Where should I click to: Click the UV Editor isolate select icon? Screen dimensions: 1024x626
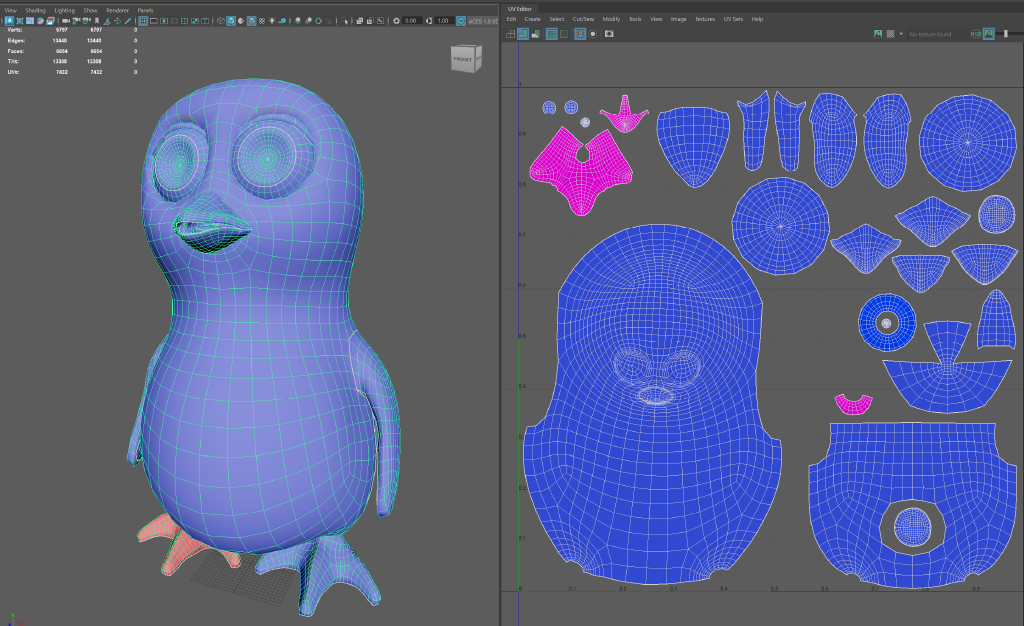(593, 33)
